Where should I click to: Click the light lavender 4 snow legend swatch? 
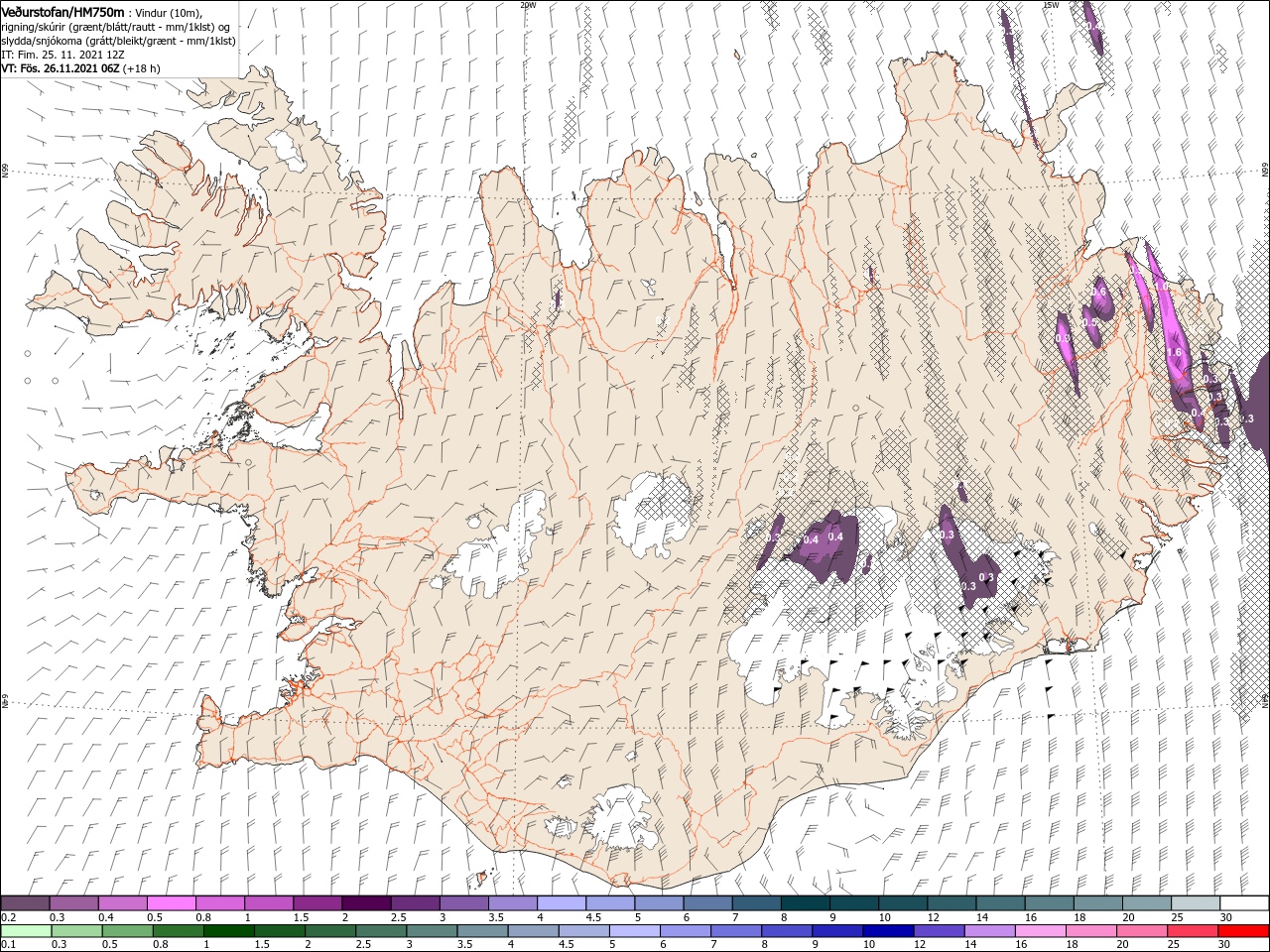(561, 903)
